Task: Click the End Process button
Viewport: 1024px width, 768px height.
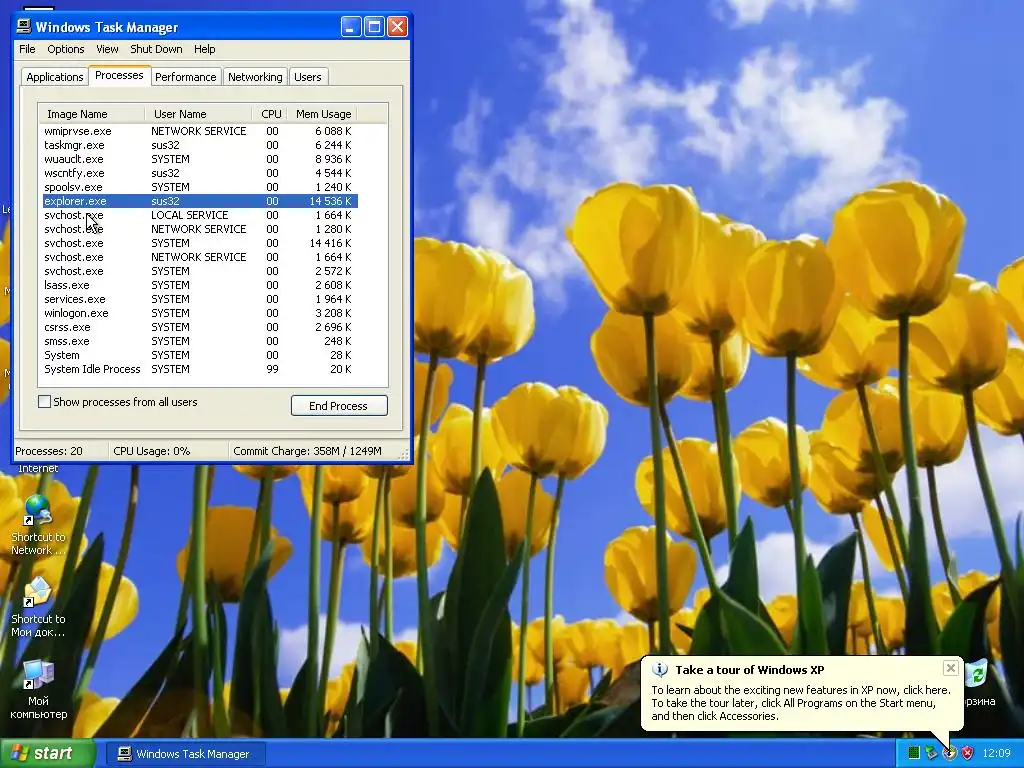Action: coord(339,406)
